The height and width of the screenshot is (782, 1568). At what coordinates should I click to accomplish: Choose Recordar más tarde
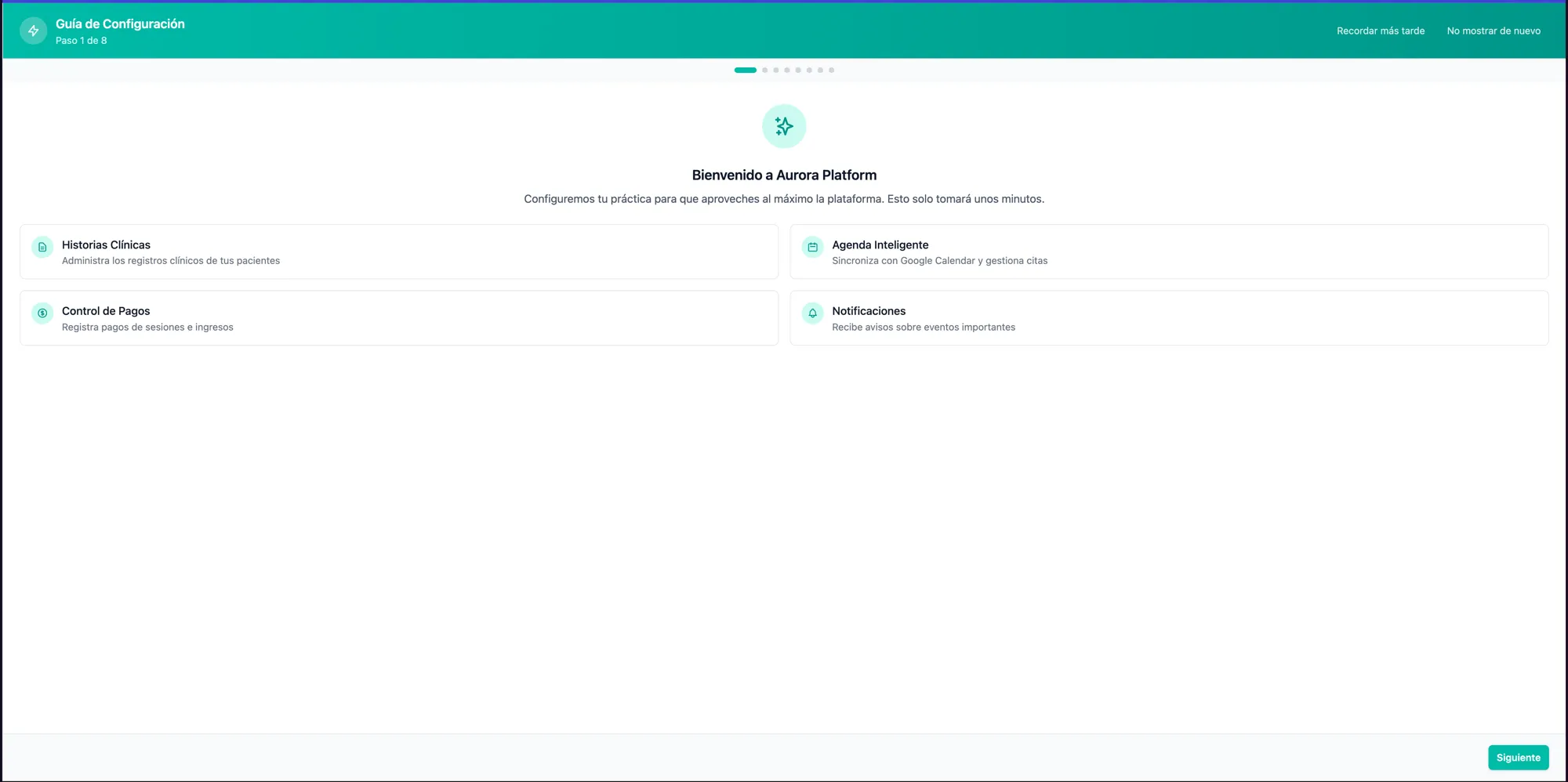pyautogui.click(x=1381, y=31)
